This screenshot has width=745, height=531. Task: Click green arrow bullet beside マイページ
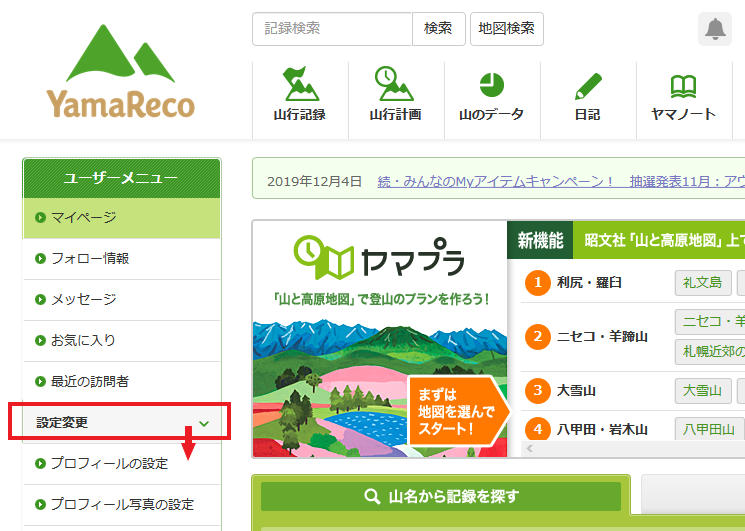(40, 218)
